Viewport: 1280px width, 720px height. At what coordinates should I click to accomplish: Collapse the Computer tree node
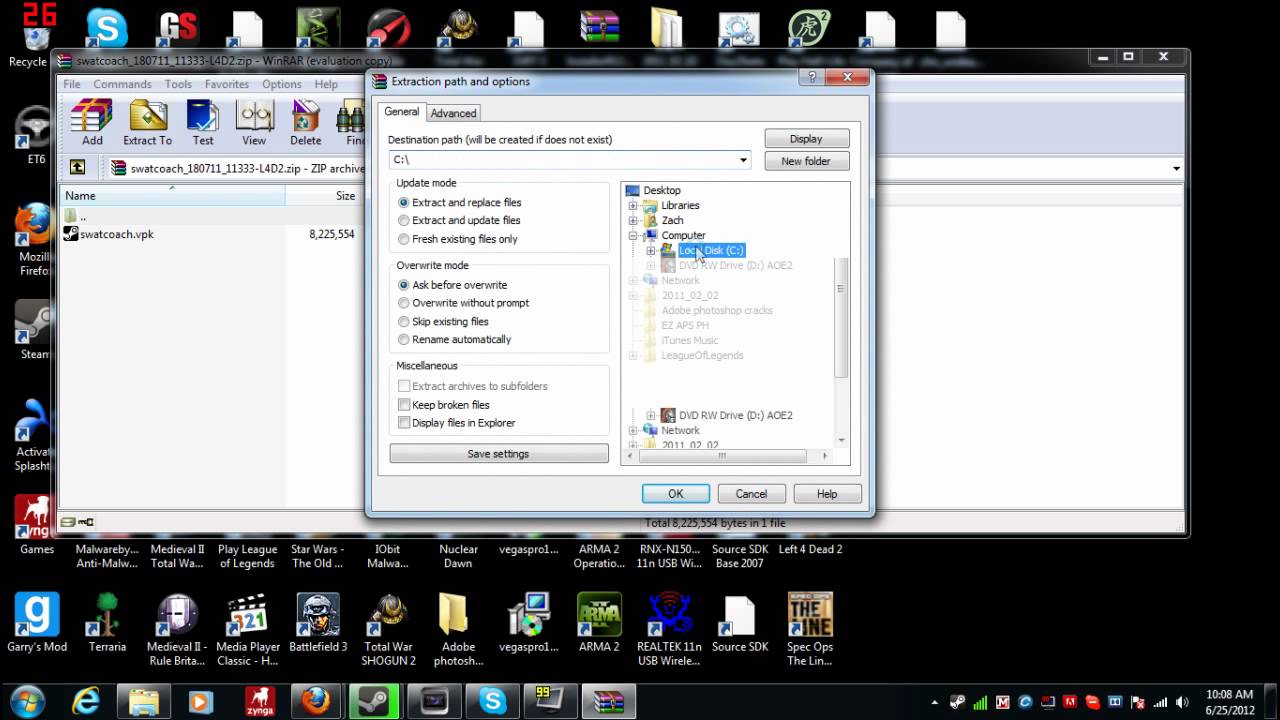point(632,236)
